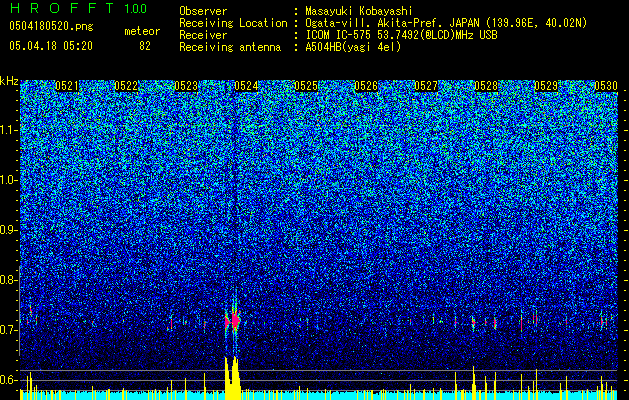Image resolution: width=629 pixels, height=400 pixels.
Task: Click the 0524 time marker
Action: click(x=246, y=86)
